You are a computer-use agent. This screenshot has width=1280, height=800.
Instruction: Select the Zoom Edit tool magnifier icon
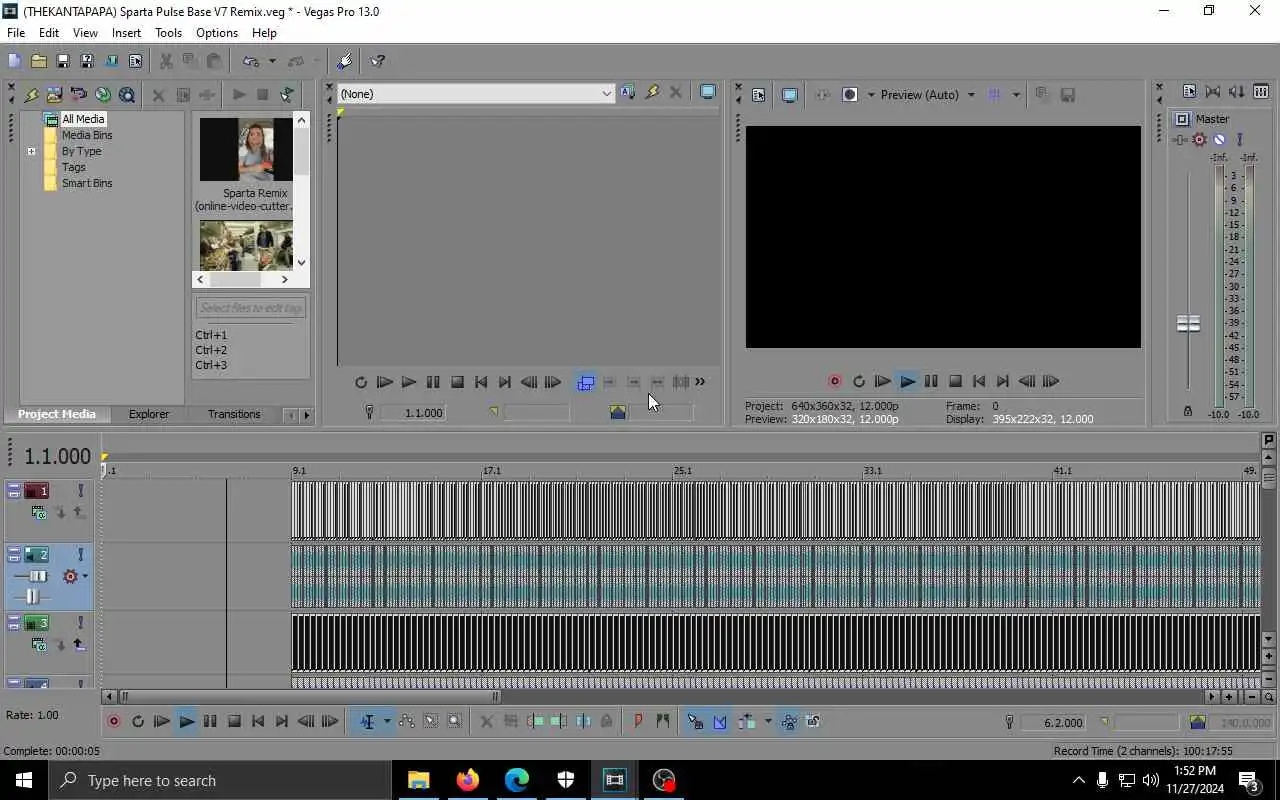(455, 722)
